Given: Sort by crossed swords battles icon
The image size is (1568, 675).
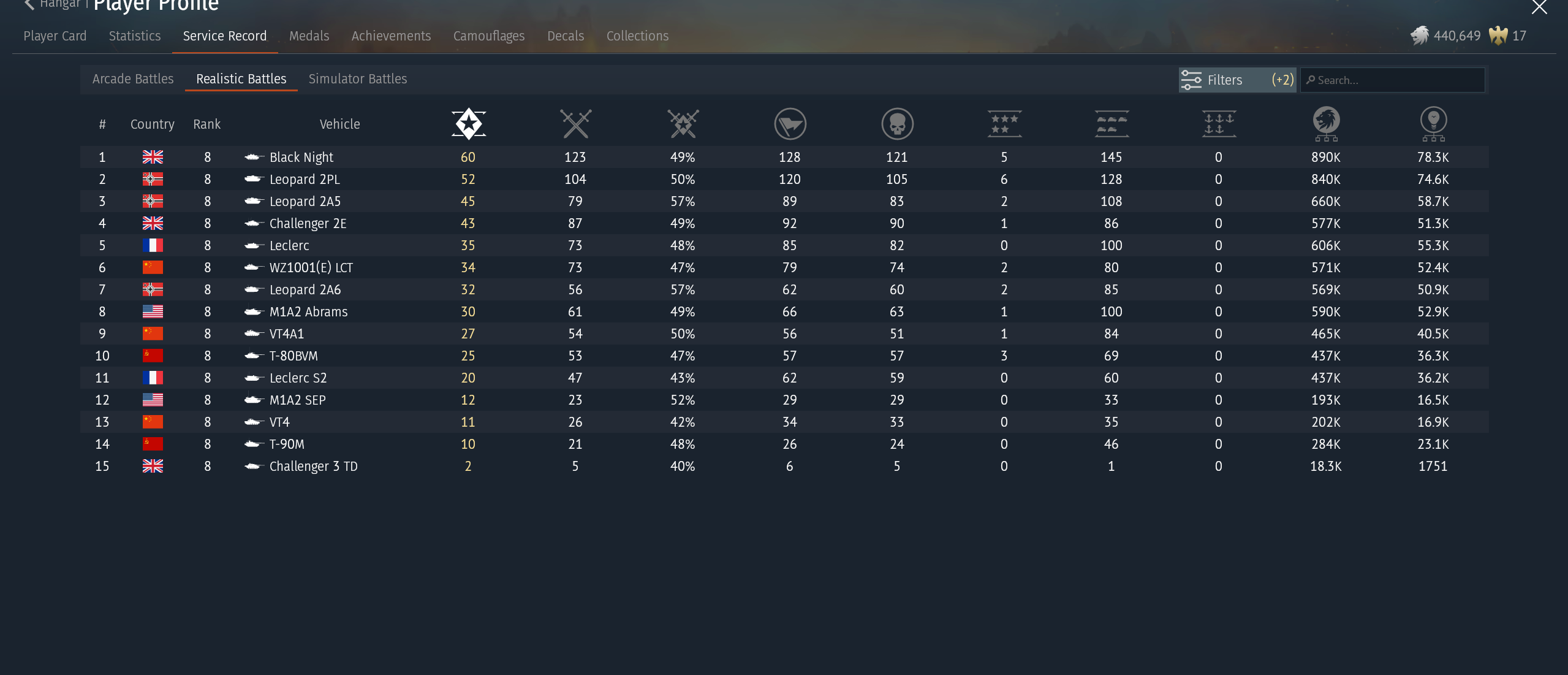Looking at the screenshot, I should click(575, 124).
